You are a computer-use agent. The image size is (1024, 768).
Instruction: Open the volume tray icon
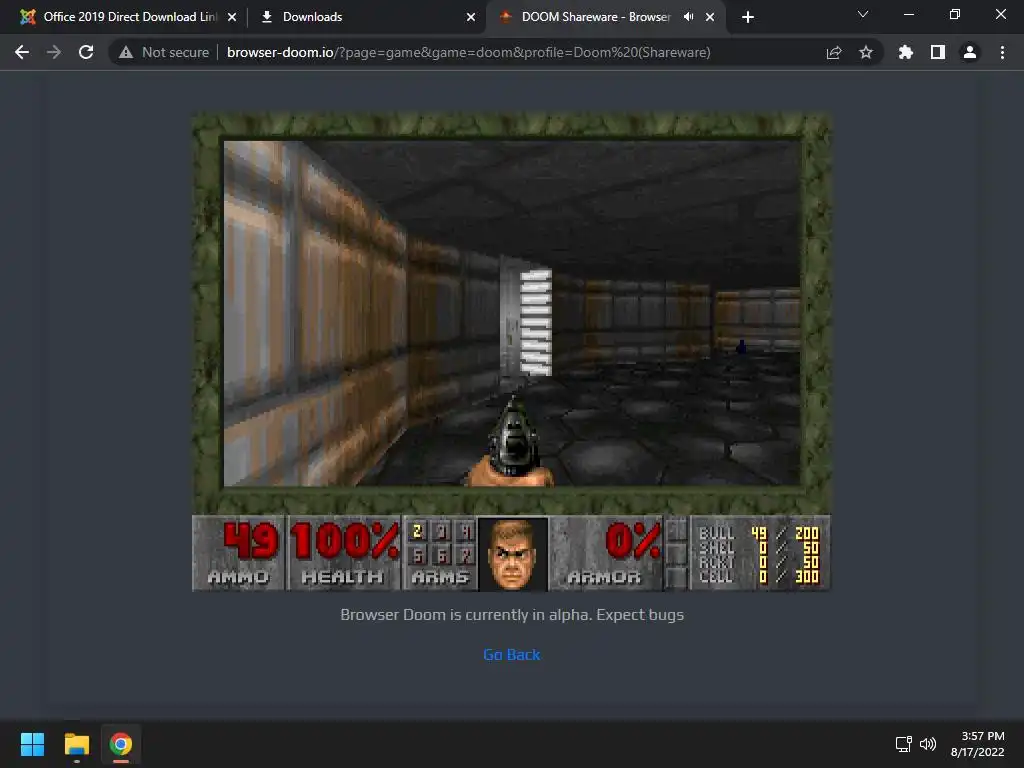(x=927, y=744)
